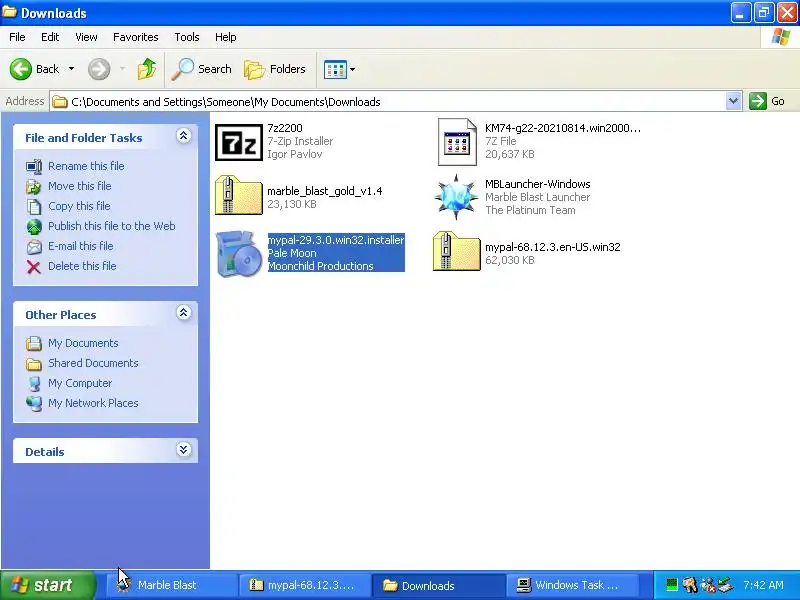The width and height of the screenshot is (800, 600).
Task: Click the Copy this file icon
Action: tap(34, 206)
